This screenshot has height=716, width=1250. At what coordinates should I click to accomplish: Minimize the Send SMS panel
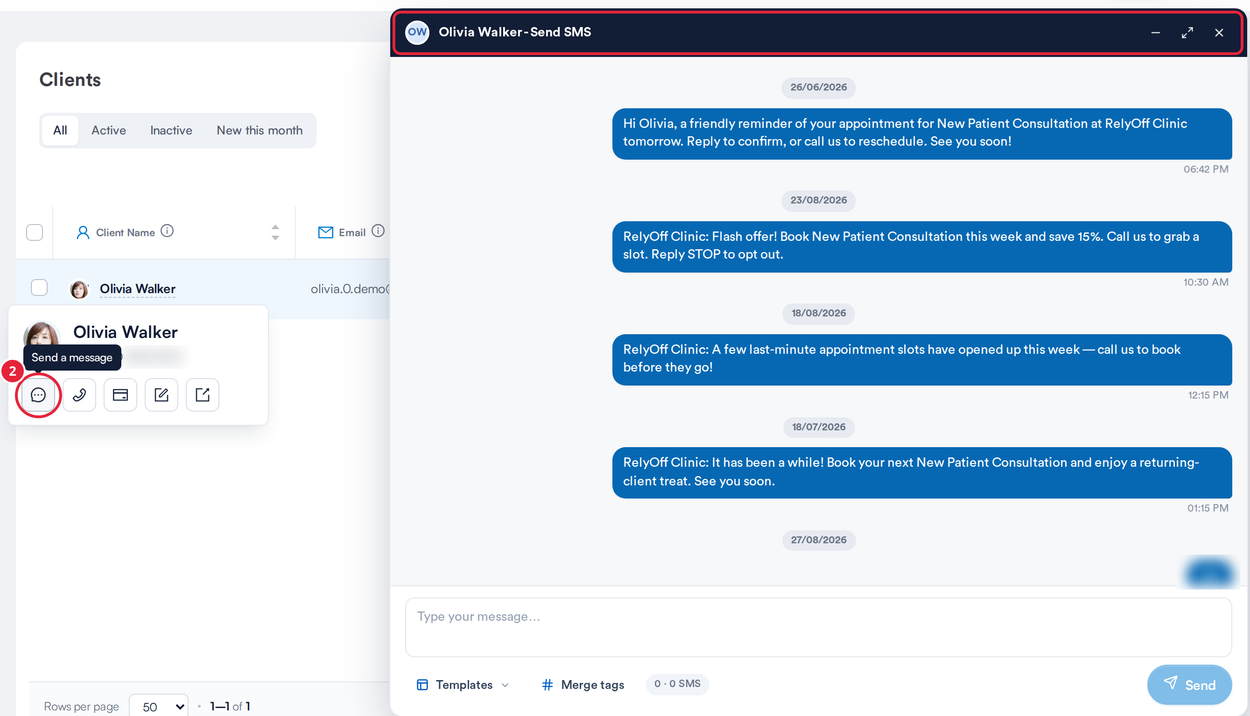pyautogui.click(x=1156, y=33)
